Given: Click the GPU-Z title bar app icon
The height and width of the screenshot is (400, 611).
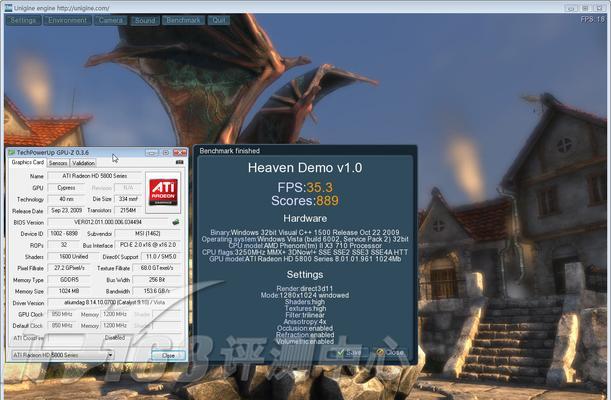Looking at the screenshot, I should coord(12,152).
